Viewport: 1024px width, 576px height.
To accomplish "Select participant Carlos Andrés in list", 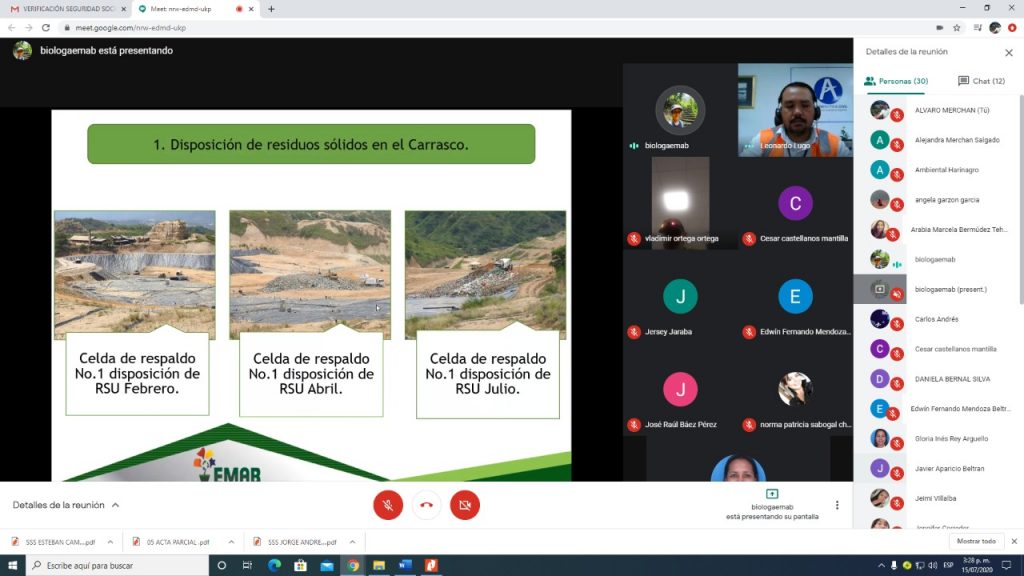I will [939, 319].
